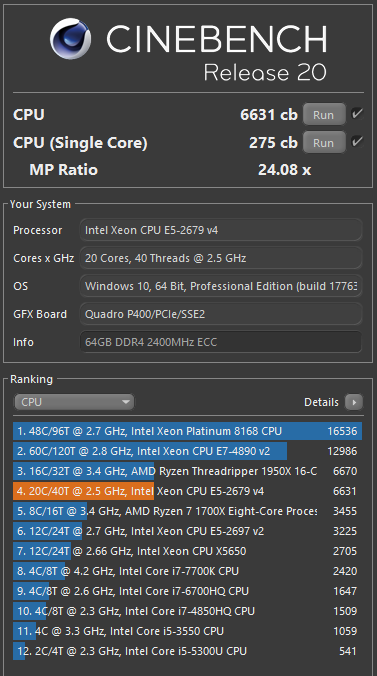Toggle the CPU test checkbox
The image size is (377, 676).
point(357,114)
